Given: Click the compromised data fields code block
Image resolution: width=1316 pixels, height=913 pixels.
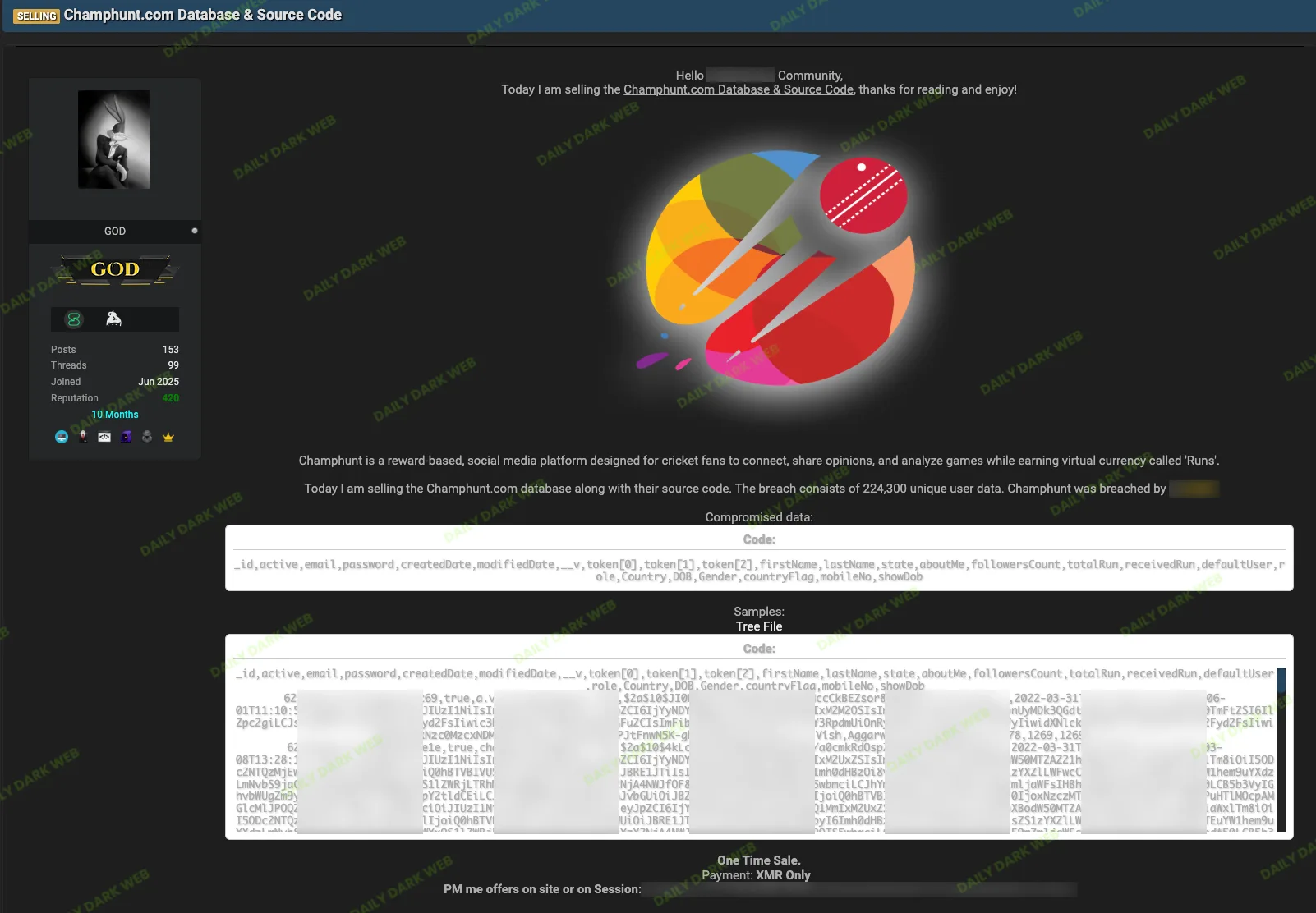Looking at the screenshot, I should point(759,571).
